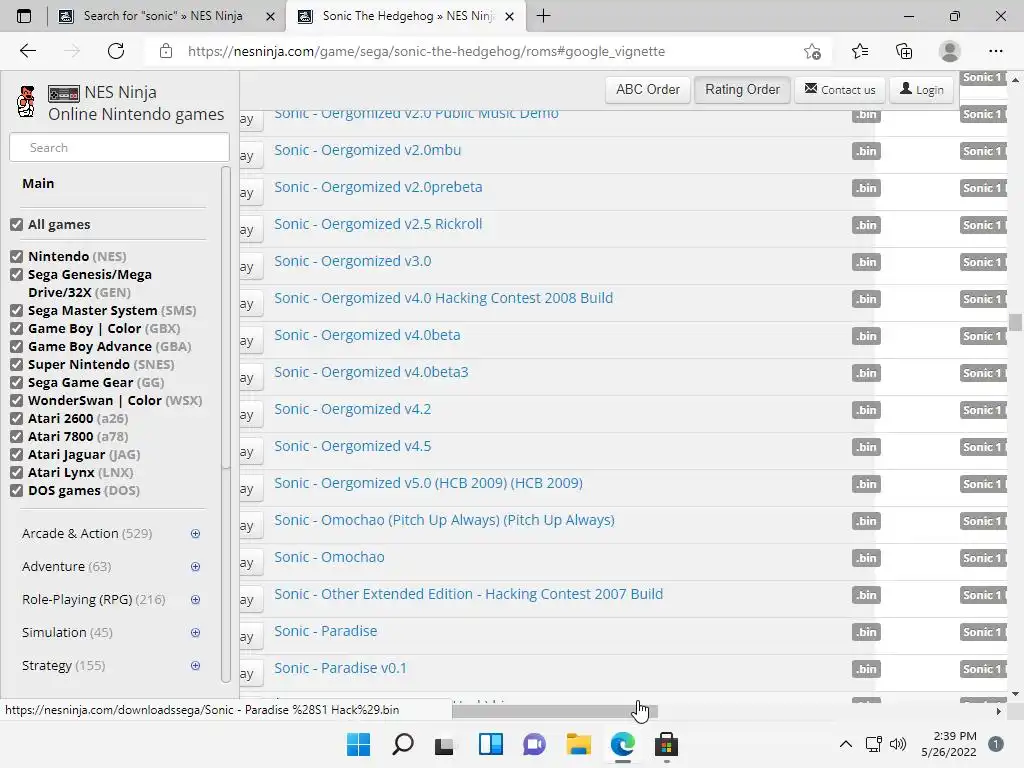Image resolution: width=1024 pixels, height=768 pixels.
Task: Toggle Nintendo (NES) checkbox
Action: [x=17, y=257]
